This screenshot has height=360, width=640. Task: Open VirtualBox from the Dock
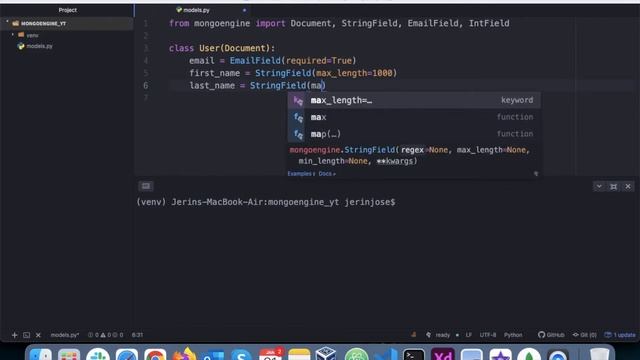click(x=326, y=354)
